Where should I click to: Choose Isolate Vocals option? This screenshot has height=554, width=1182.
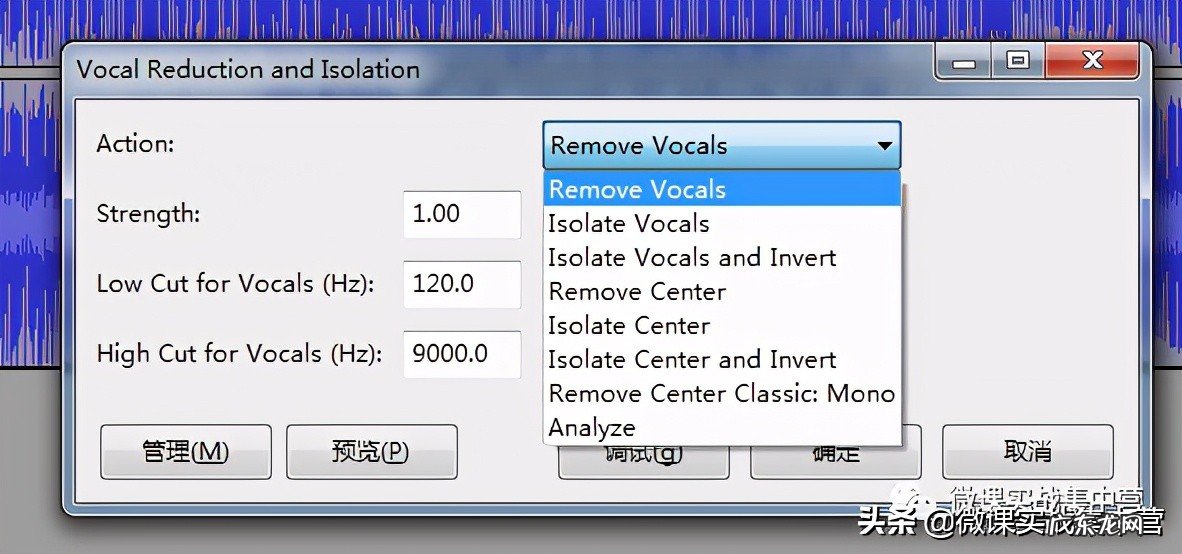(x=722, y=223)
